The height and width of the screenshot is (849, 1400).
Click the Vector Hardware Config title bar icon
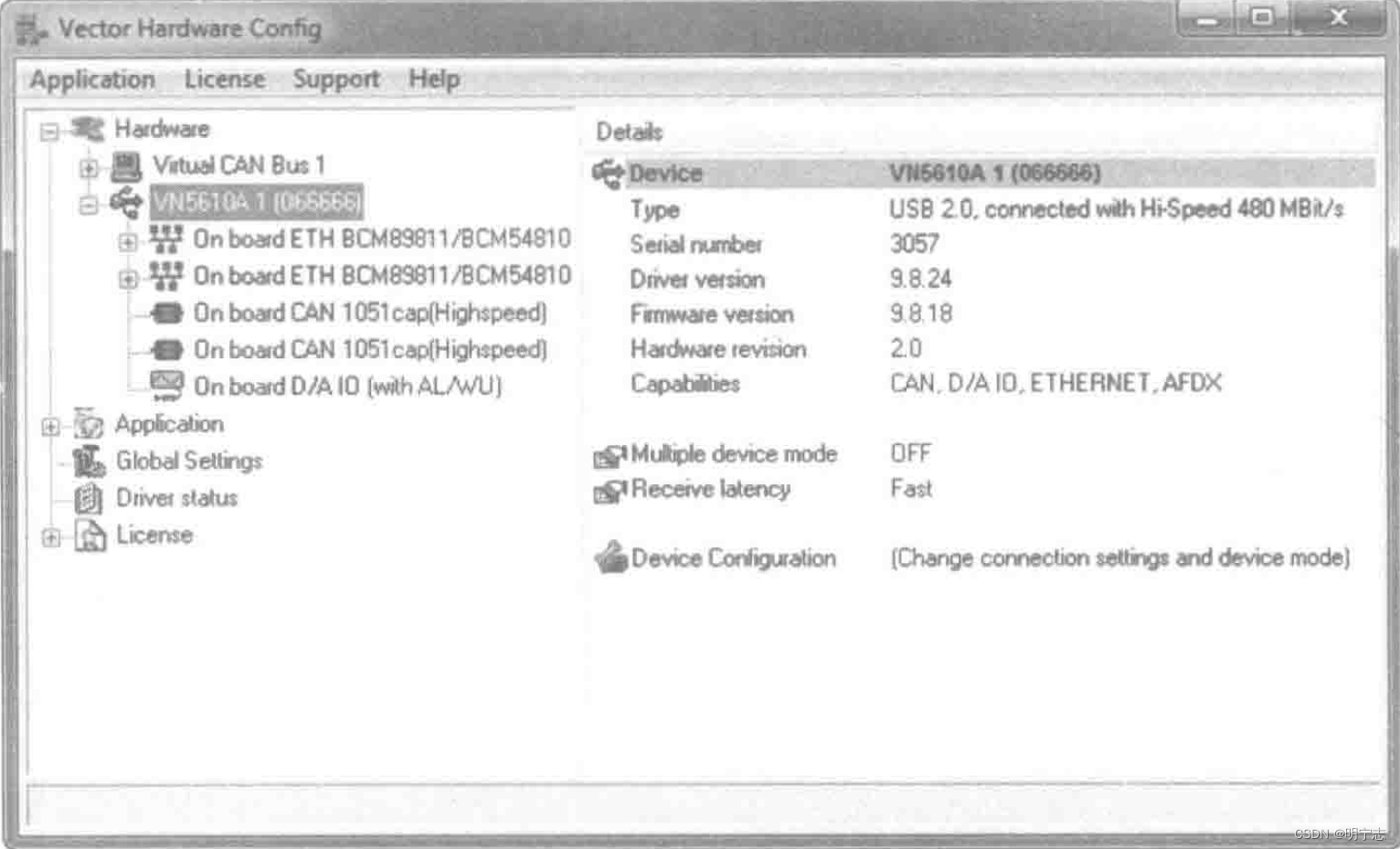[x=31, y=29]
